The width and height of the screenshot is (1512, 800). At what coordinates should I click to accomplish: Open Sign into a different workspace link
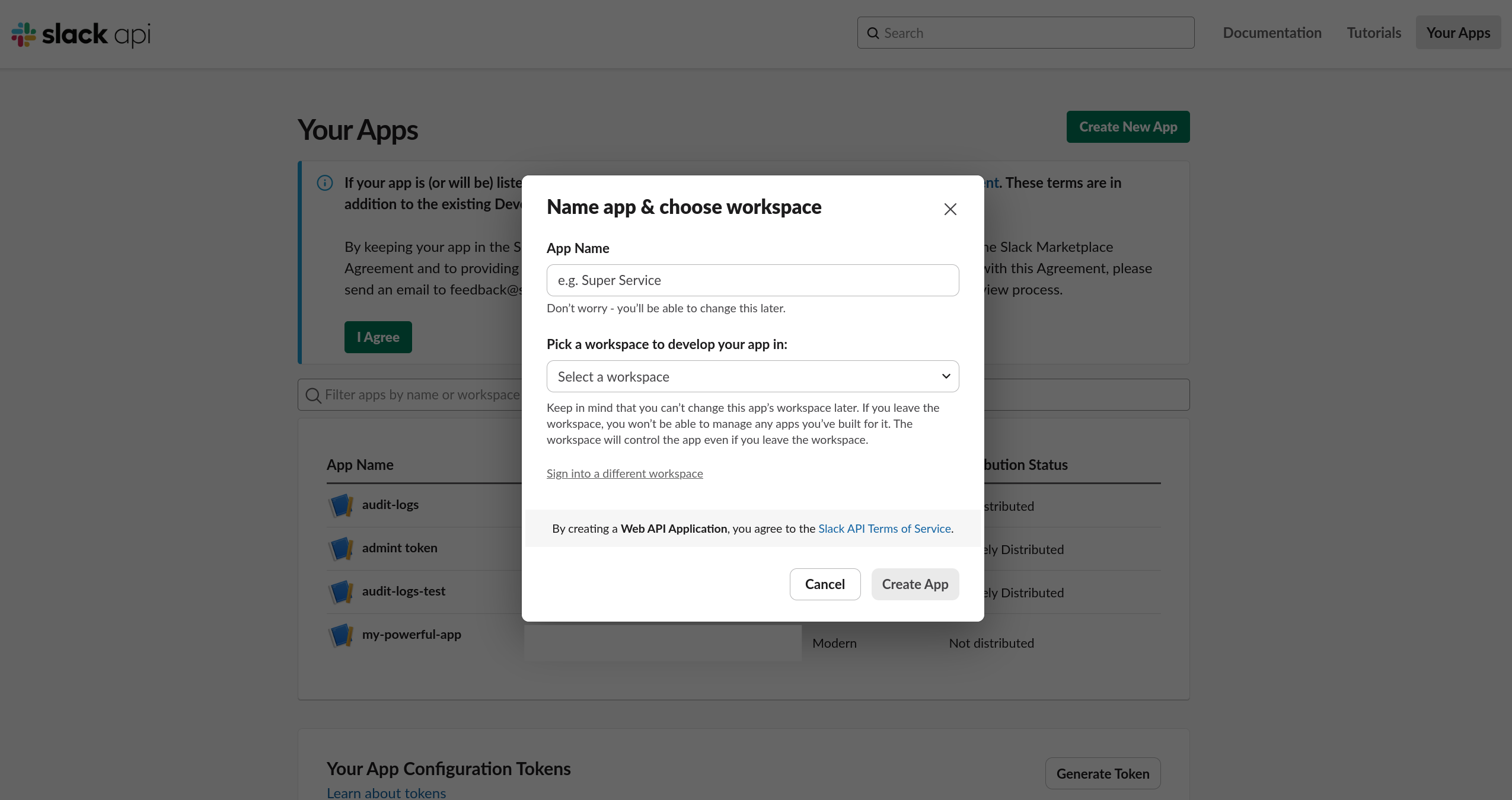click(624, 473)
